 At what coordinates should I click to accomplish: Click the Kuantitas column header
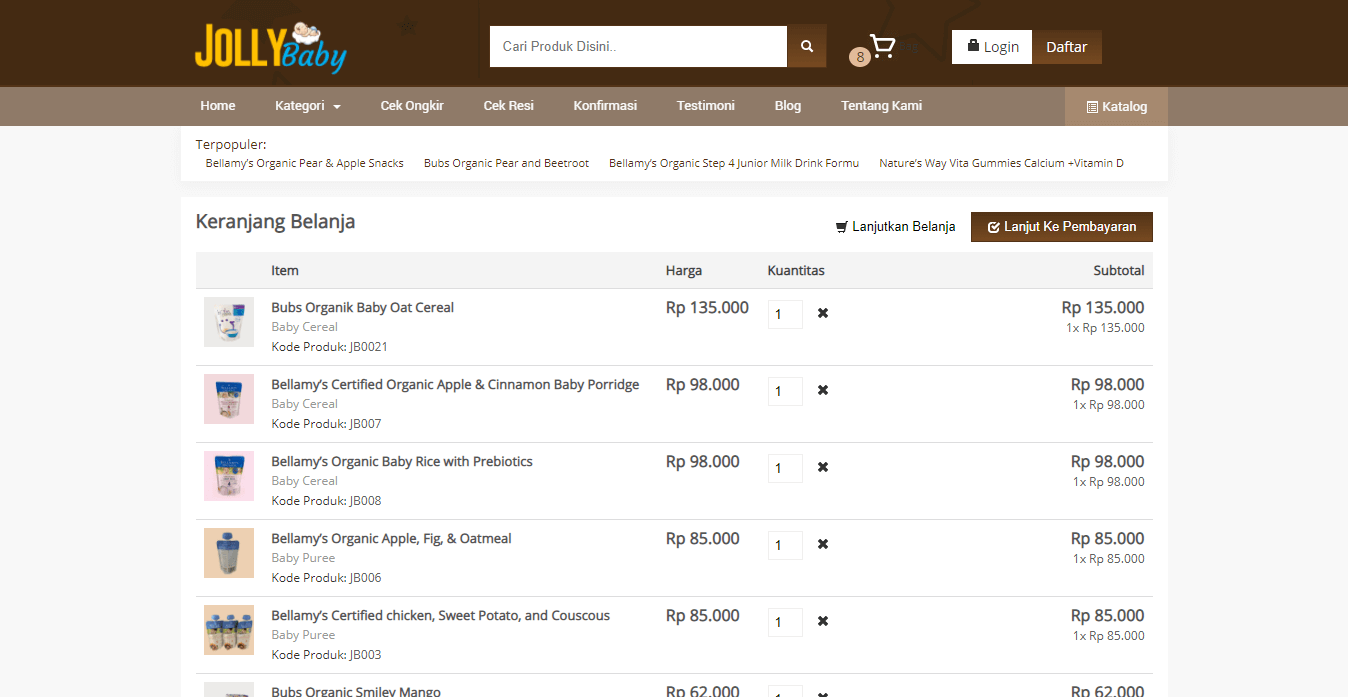[x=796, y=270]
